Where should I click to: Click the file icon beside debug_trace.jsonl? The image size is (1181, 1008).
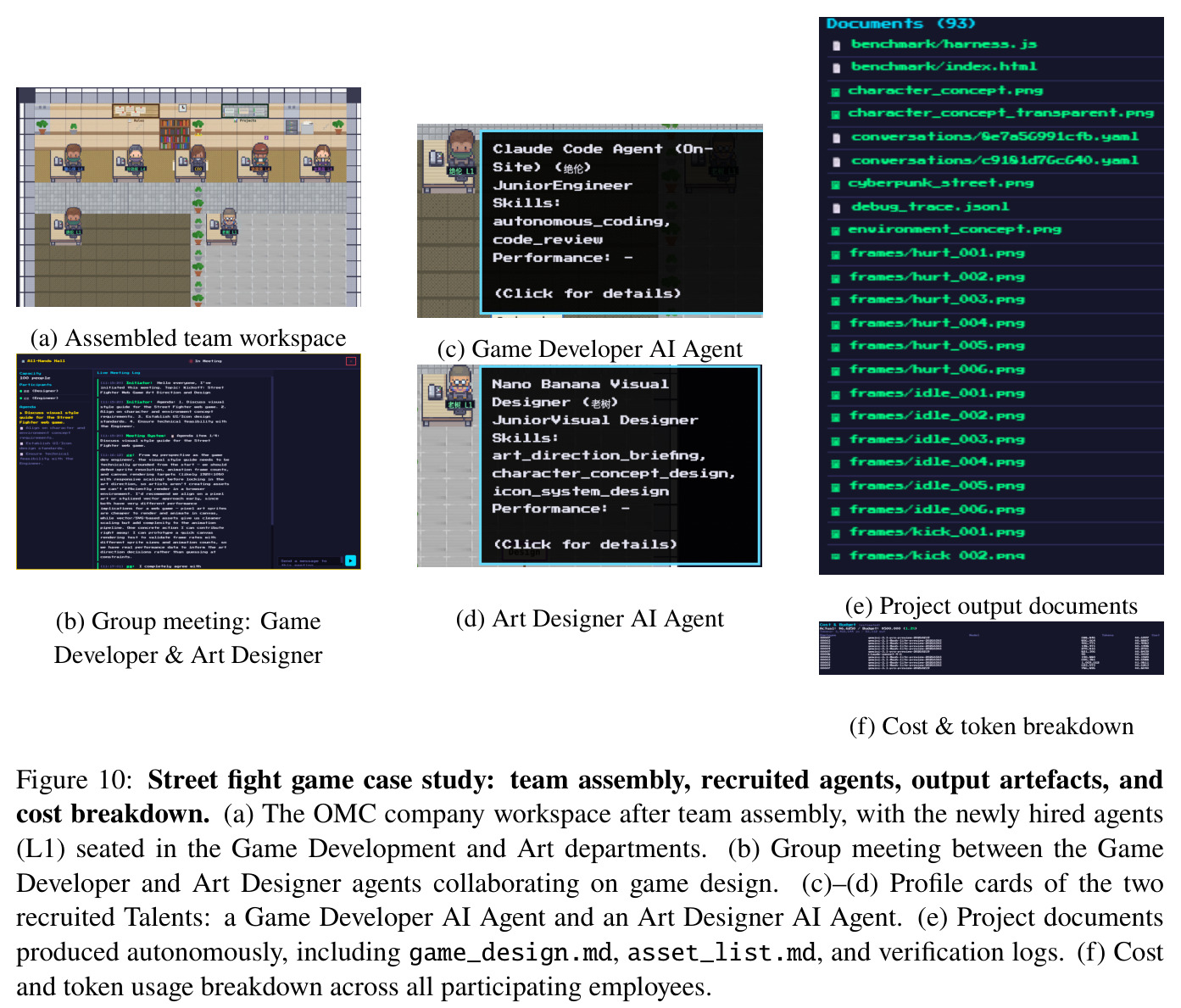click(x=837, y=207)
